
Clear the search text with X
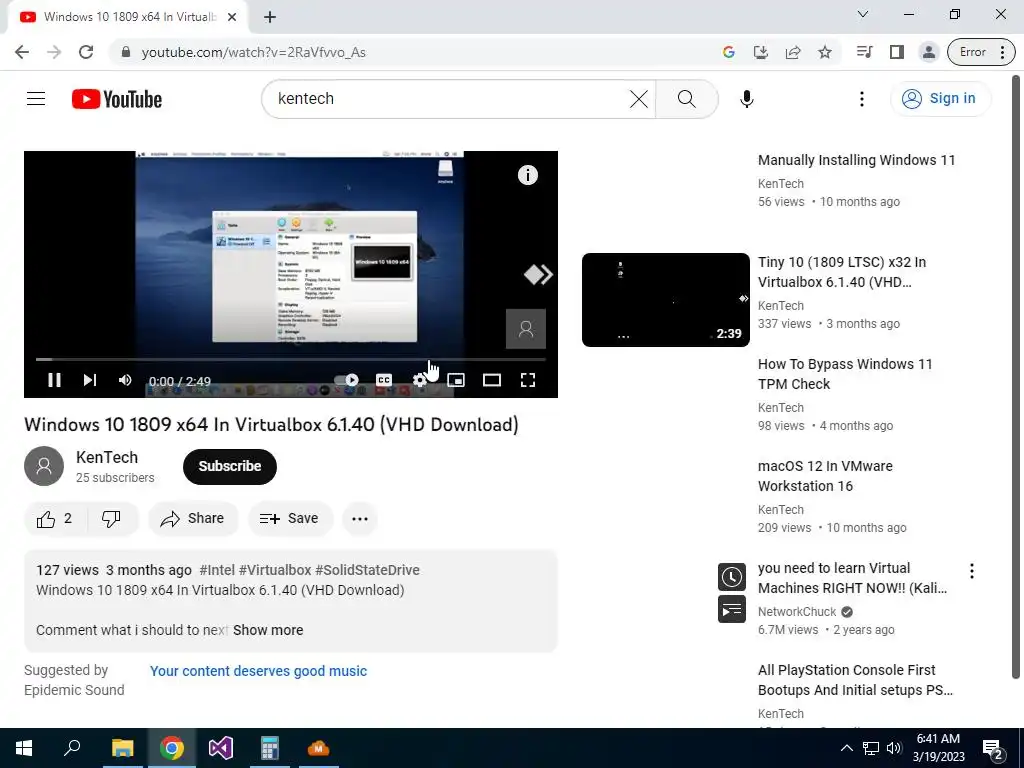639,99
